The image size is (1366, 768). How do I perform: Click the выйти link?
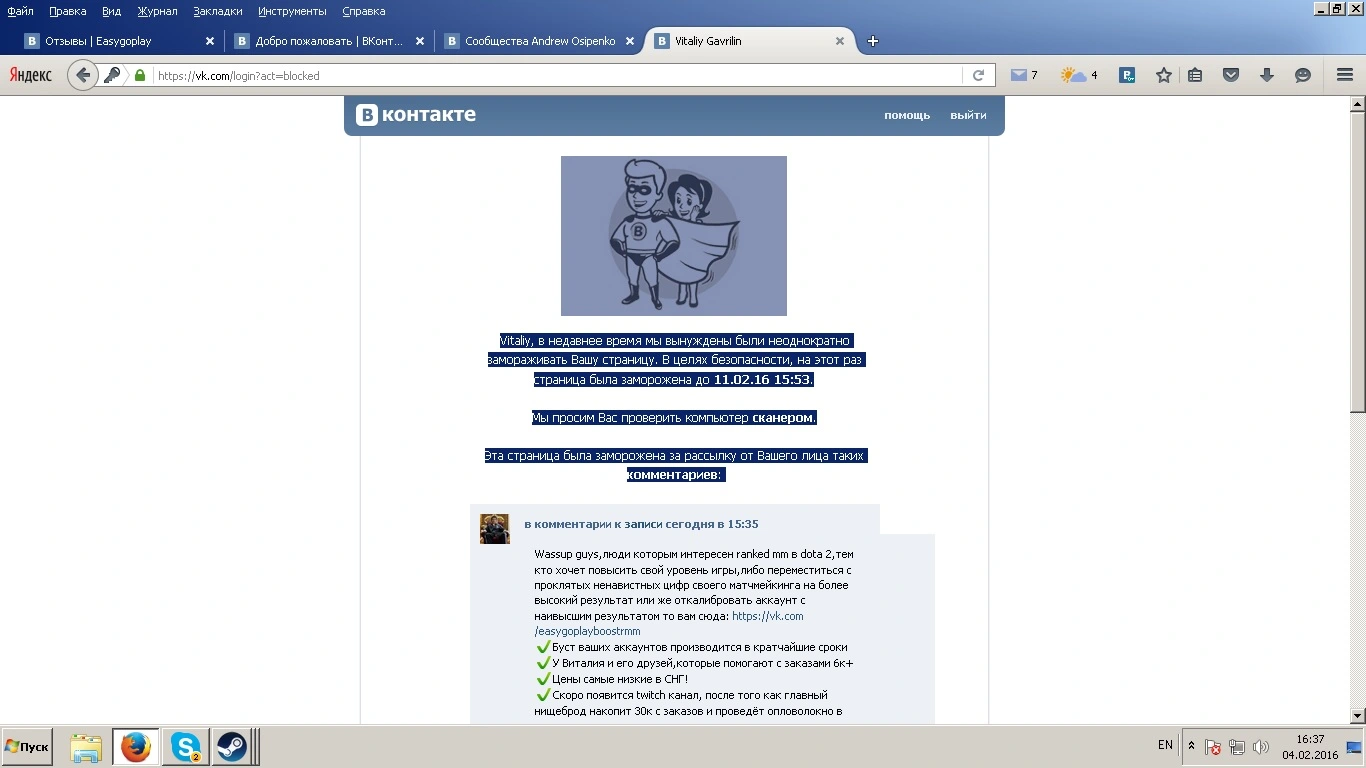point(968,115)
